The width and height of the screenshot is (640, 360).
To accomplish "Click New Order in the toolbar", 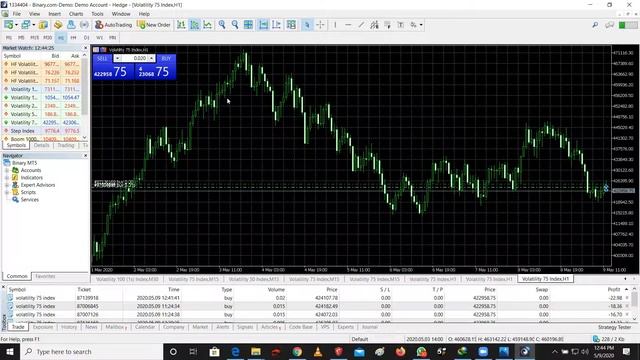I will tap(154, 25).
